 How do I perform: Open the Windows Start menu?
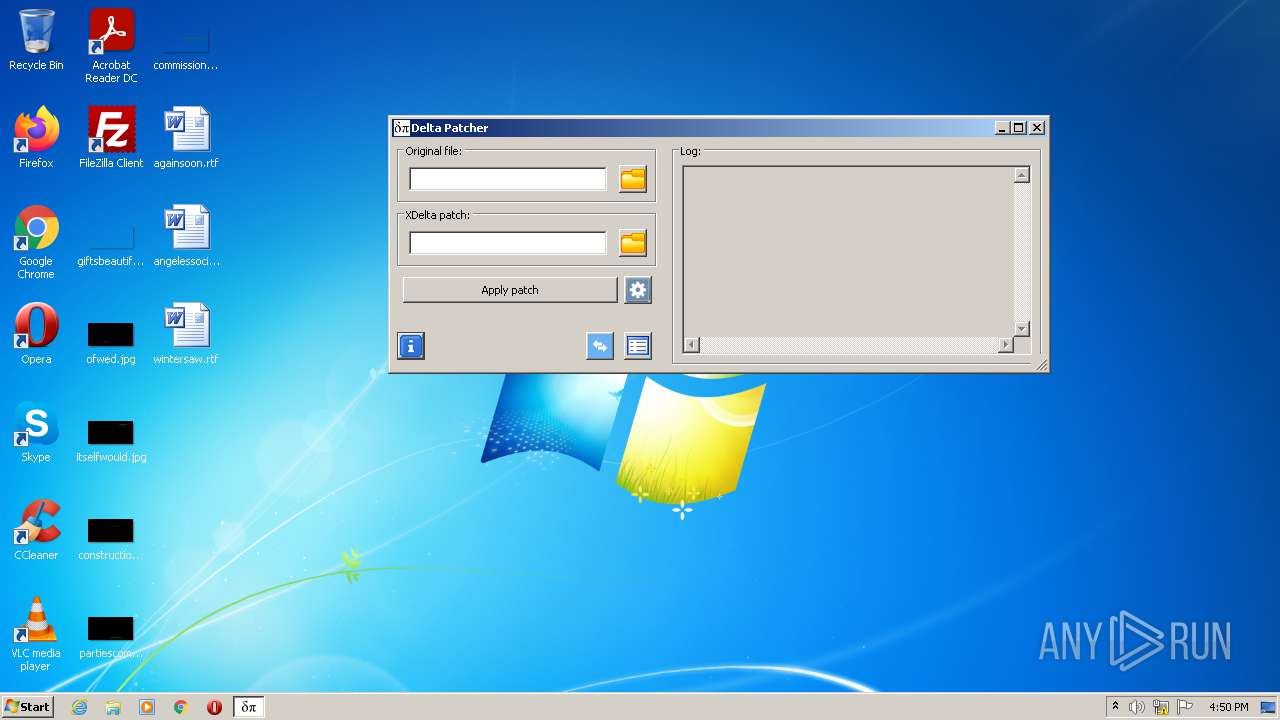point(28,706)
